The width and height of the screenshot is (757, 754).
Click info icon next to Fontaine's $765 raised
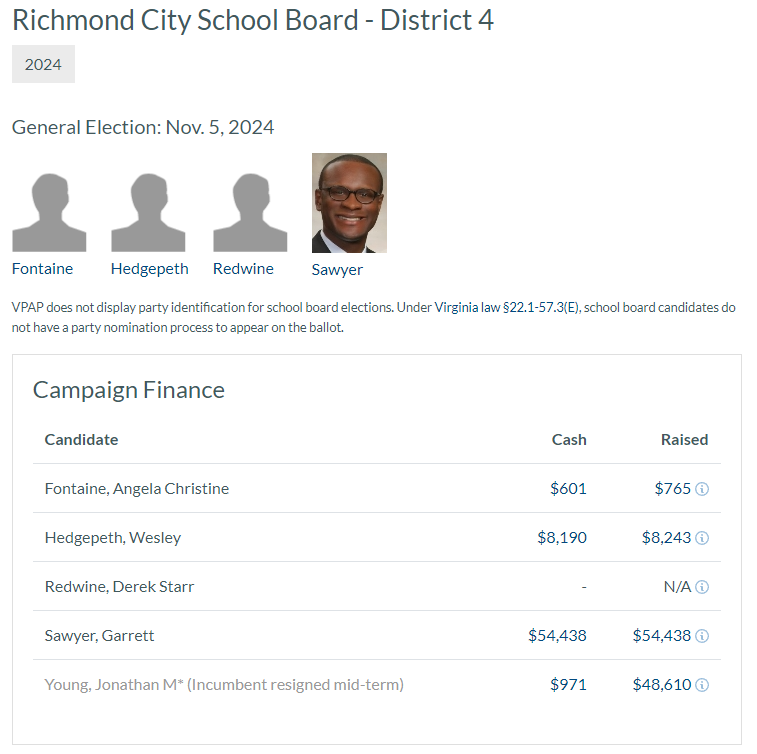pos(702,489)
